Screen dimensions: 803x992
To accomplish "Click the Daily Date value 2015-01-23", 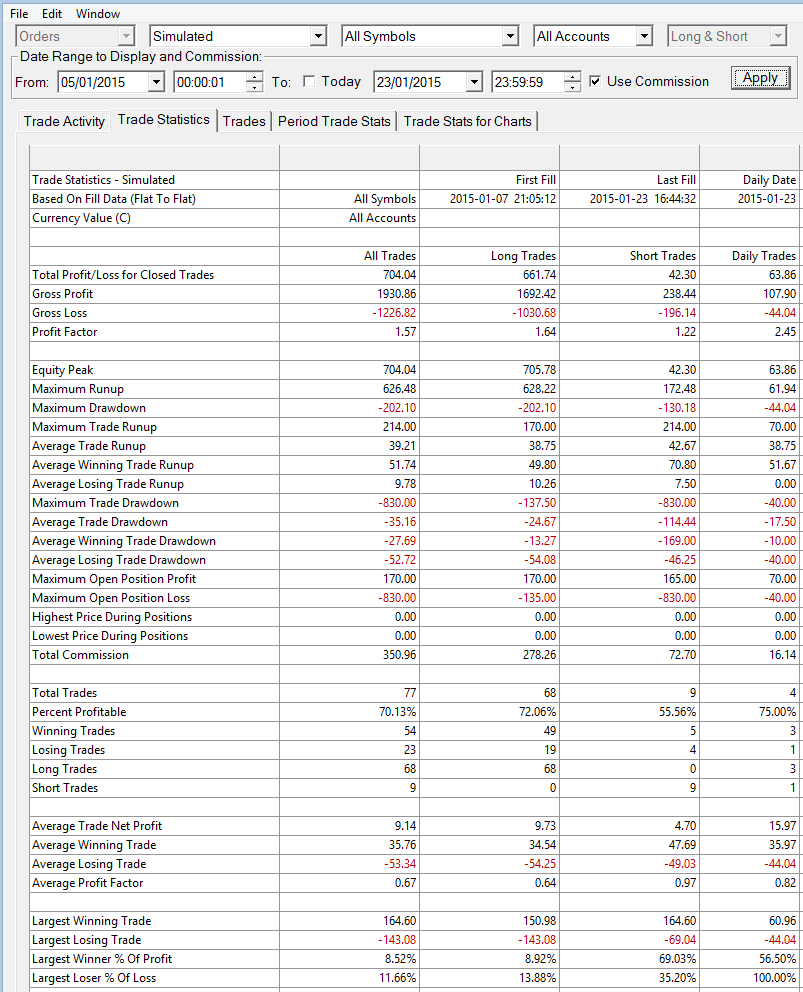I will (x=767, y=199).
